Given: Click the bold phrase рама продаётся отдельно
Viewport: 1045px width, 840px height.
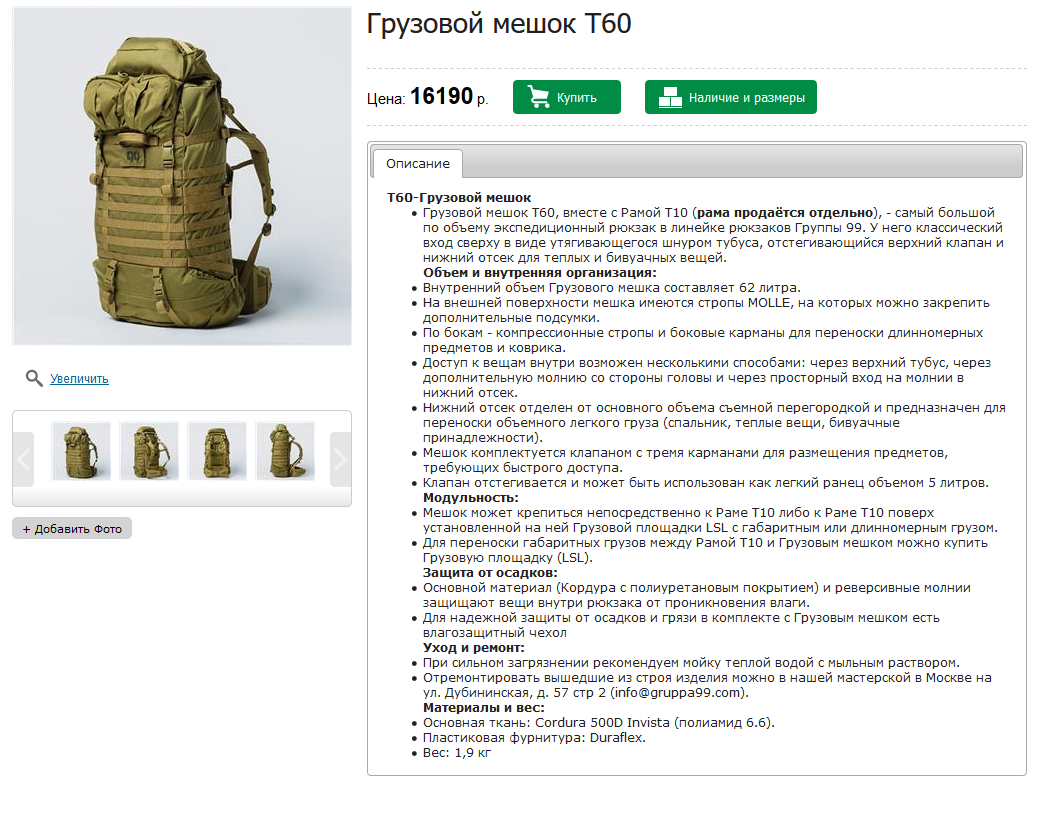Looking at the screenshot, I should pyautogui.click(x=785, y=213).
